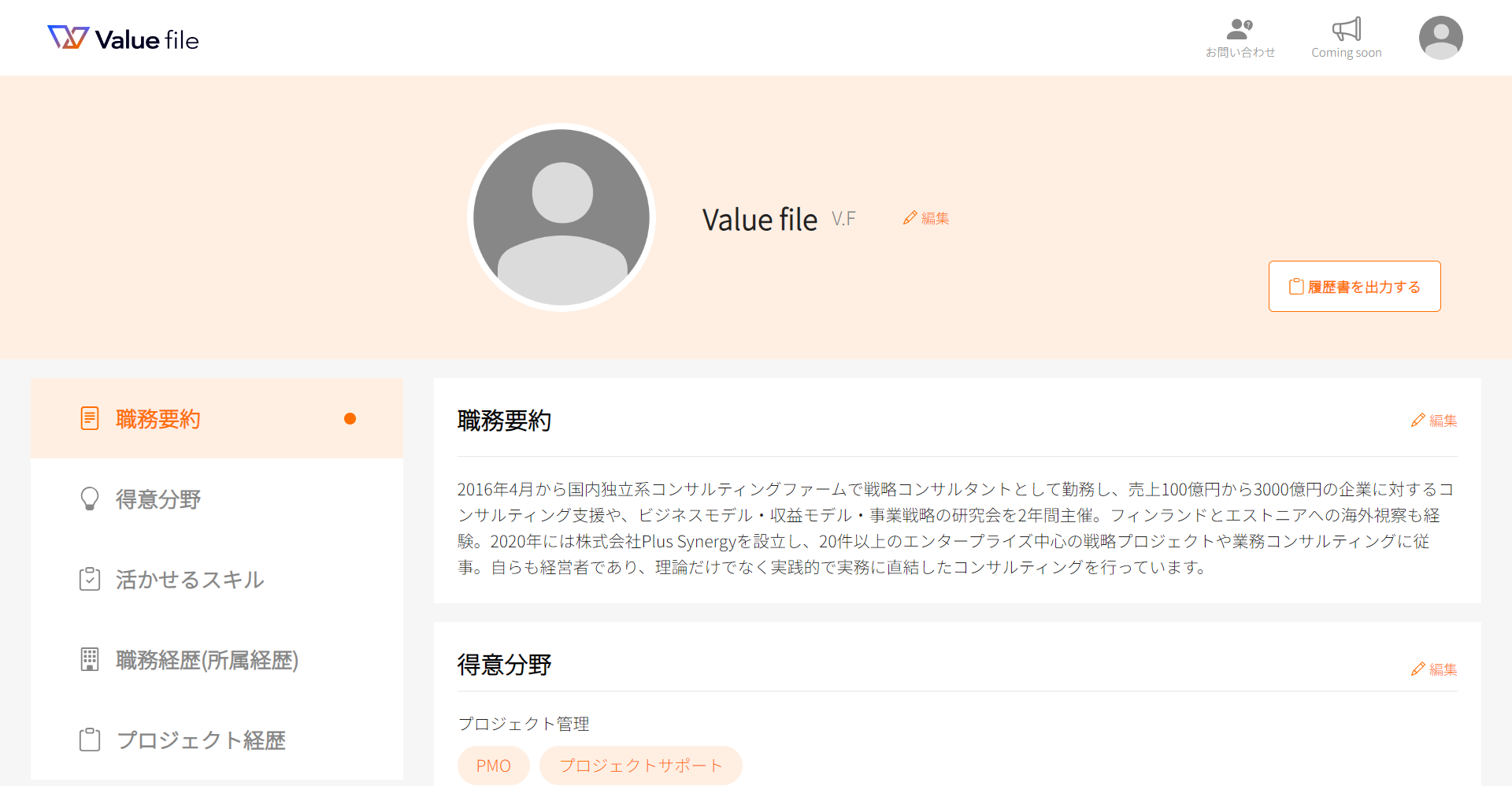
Task: Click the orange dot indicator on 職務要約
Action: pyautogui.click(x=350, y=419)
